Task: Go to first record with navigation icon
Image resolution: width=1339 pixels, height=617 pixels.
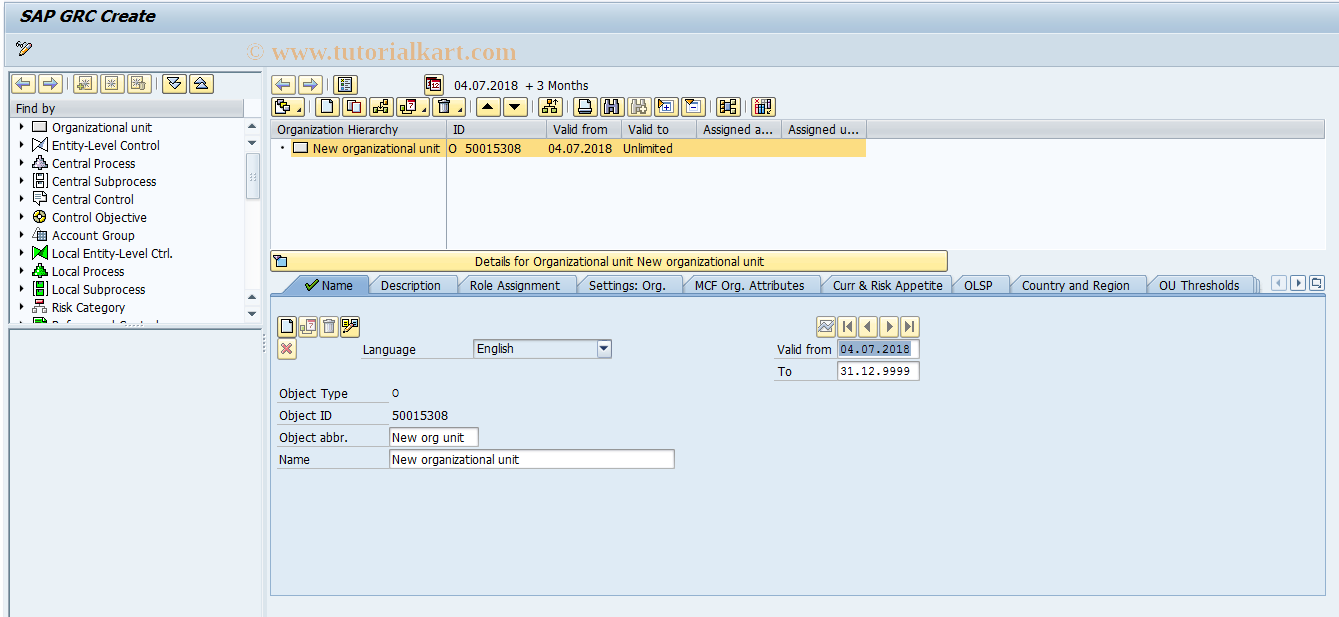Action: click(x=847, y=326)
